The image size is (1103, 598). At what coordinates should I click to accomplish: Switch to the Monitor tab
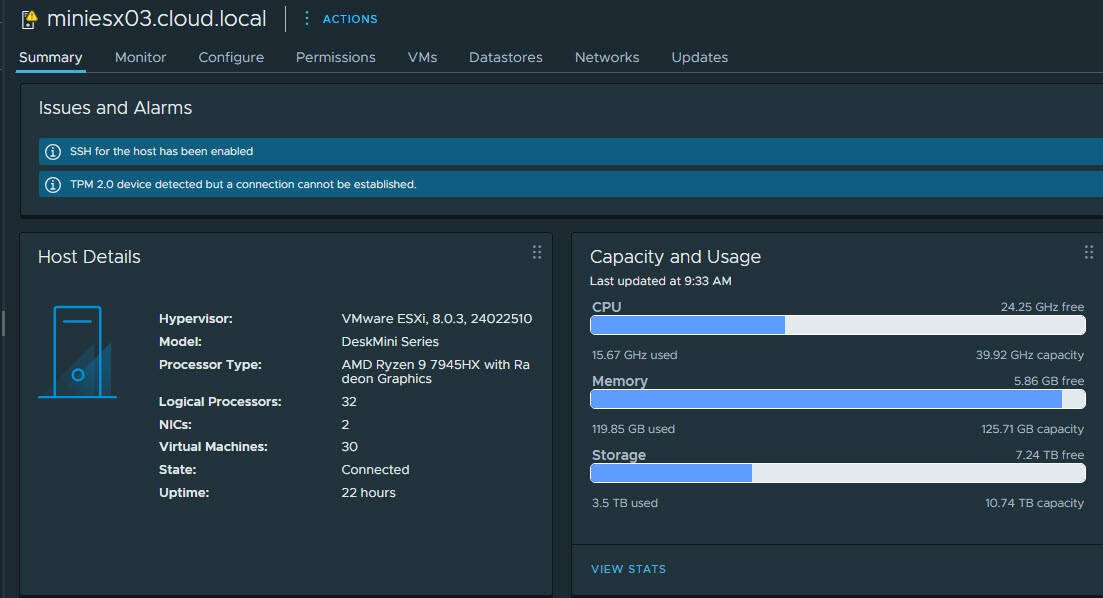tap(140, 58)
